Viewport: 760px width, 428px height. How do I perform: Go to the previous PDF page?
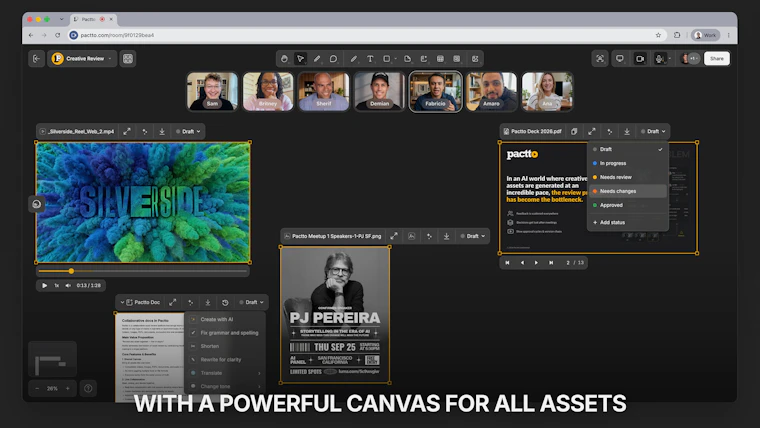coord(522,263)
